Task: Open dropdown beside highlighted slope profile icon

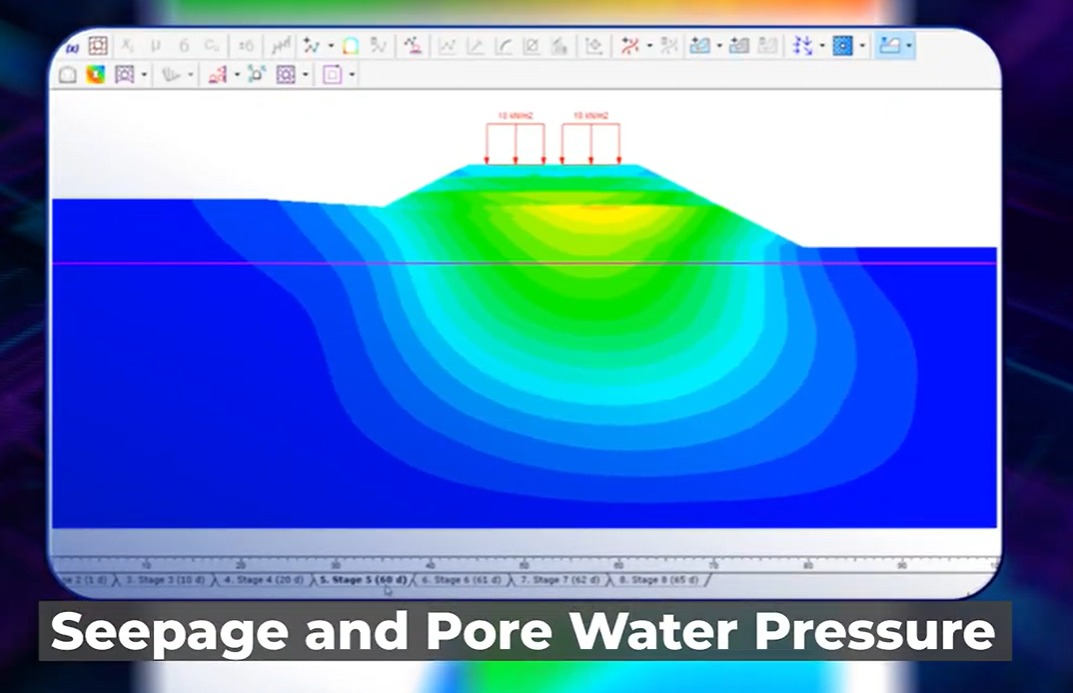Action: 909,46
